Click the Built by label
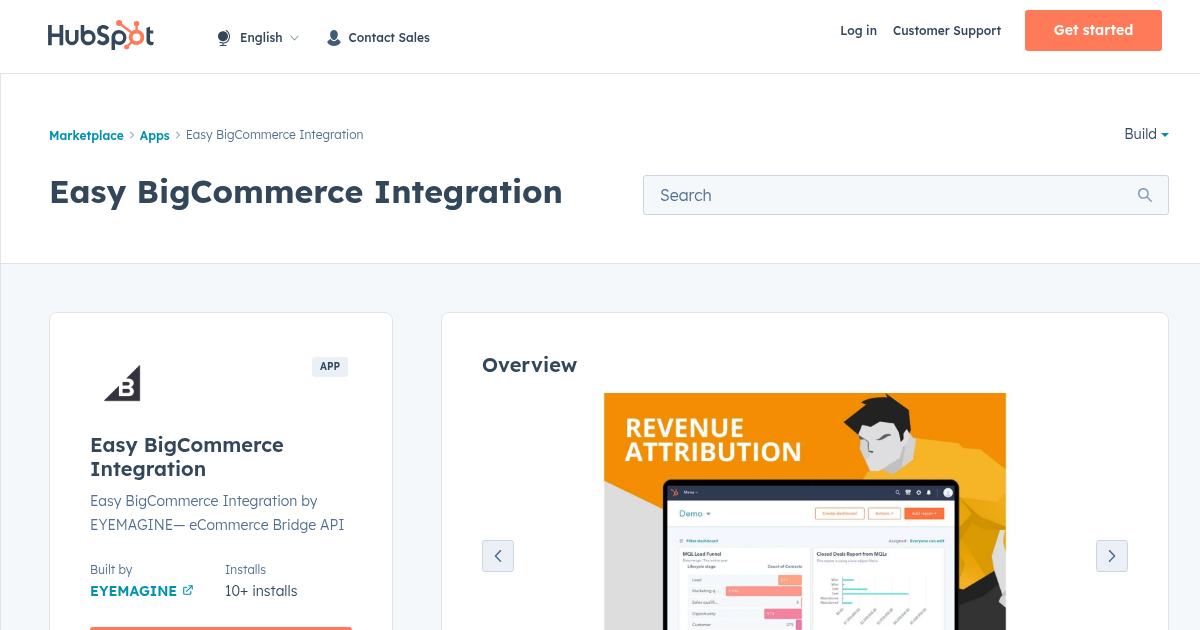Viewport: 1200px width, 630px height. (111, 569)
